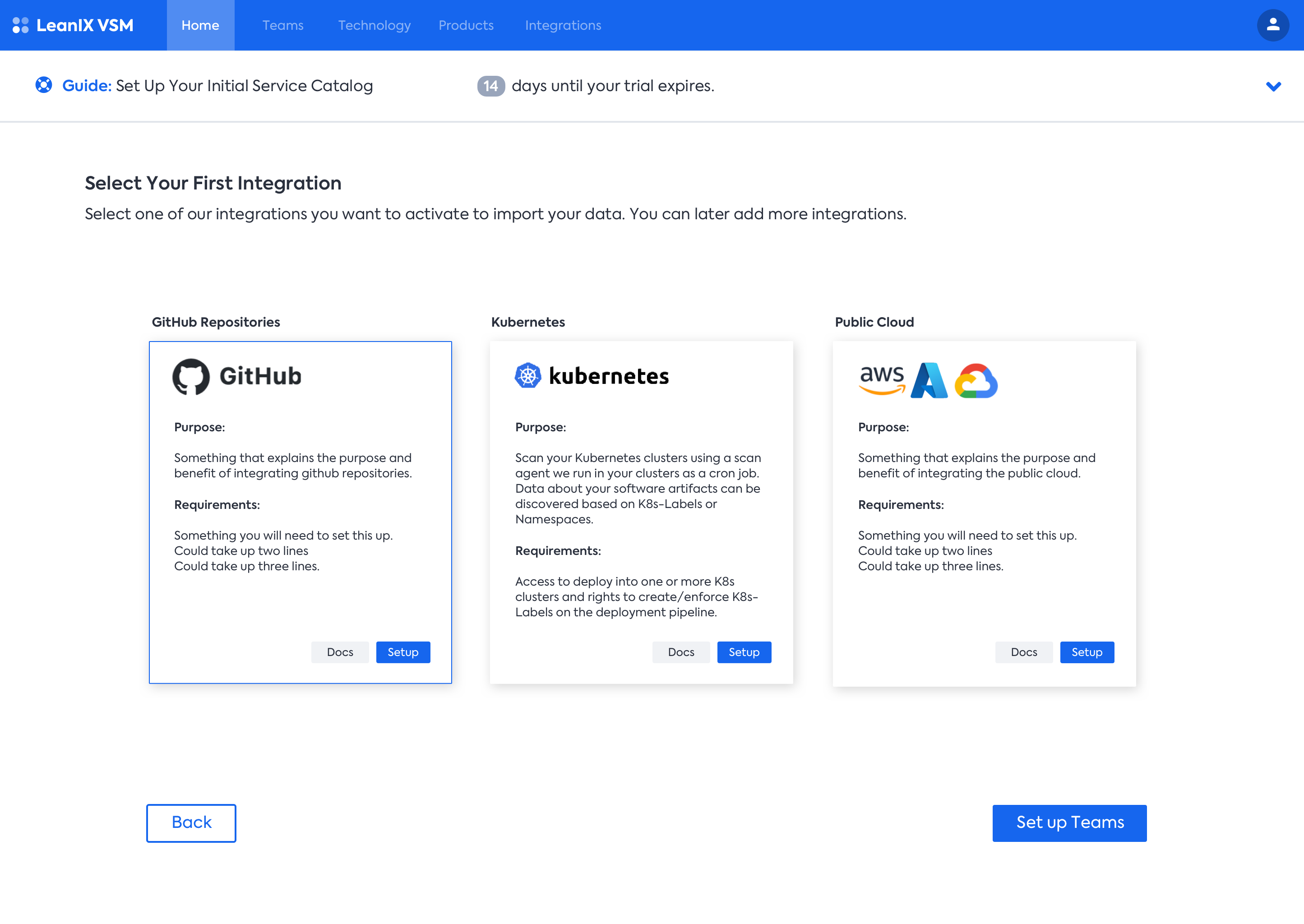Navigate to the Integrations tab
Viewport: 1304px width, 924px height.
pyautogui.click(x=563, y=26)
